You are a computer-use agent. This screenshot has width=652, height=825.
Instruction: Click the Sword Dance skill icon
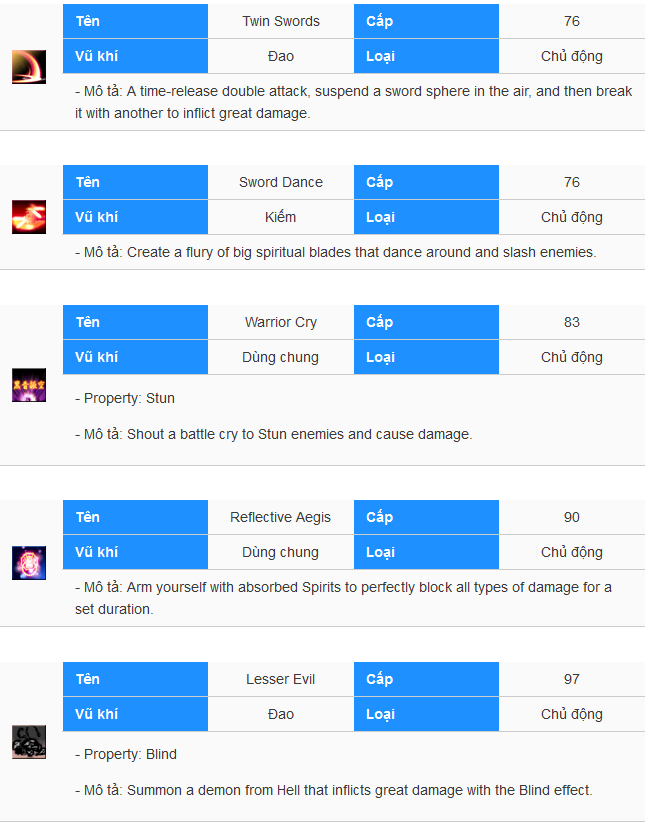pyautogui.click(x=29, y=217)
